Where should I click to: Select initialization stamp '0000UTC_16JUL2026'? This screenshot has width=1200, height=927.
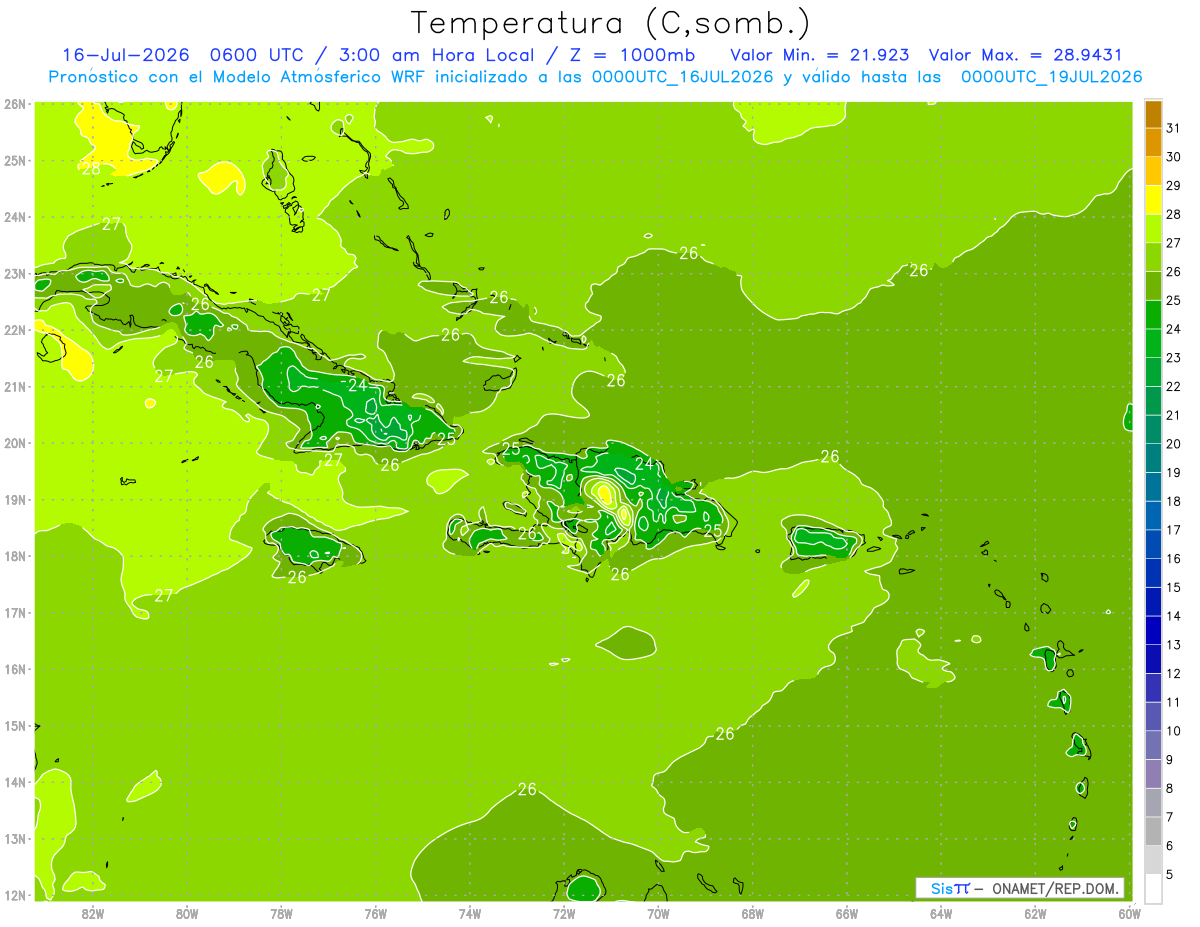click(x=683, y=77)
